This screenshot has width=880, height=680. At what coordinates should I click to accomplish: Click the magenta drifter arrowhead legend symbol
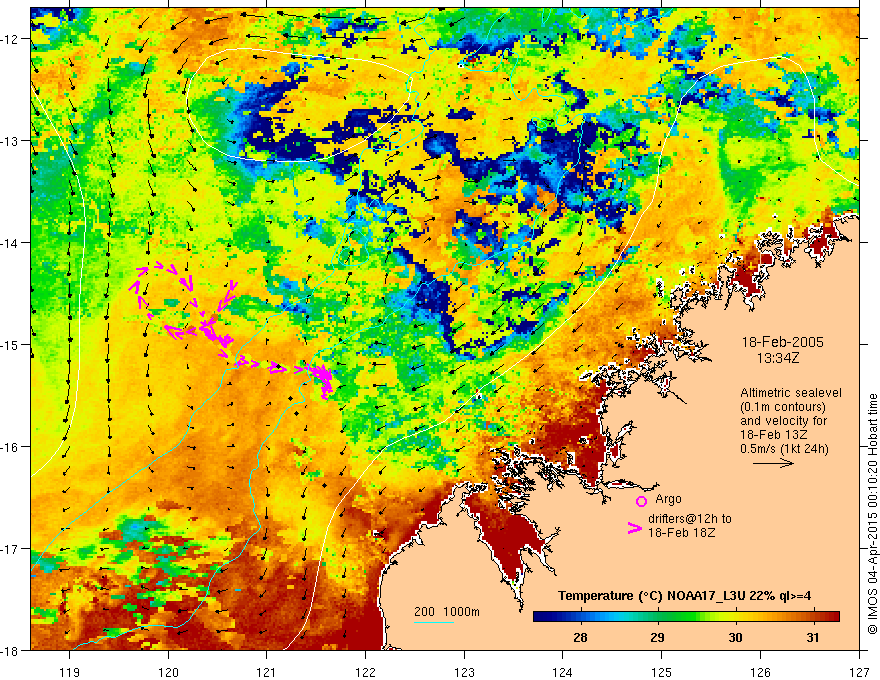635,527
